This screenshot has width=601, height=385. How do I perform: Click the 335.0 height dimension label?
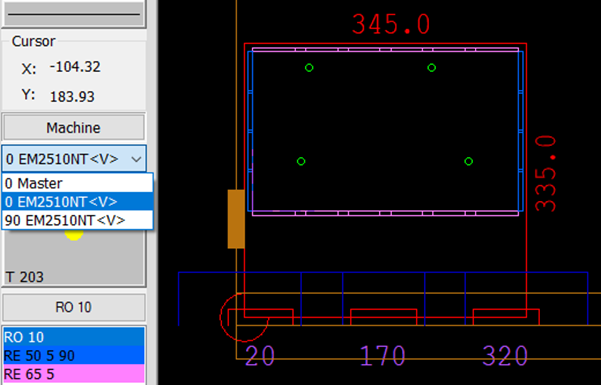pos(545,173)
